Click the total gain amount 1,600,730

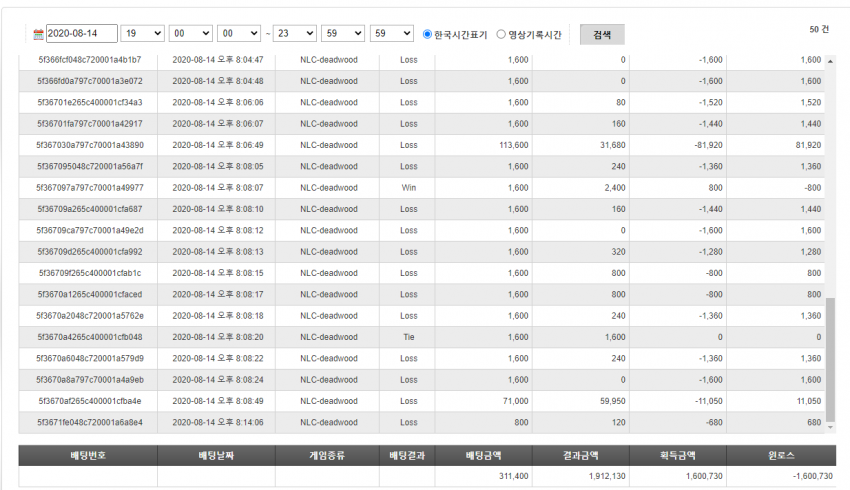(704, 476)
